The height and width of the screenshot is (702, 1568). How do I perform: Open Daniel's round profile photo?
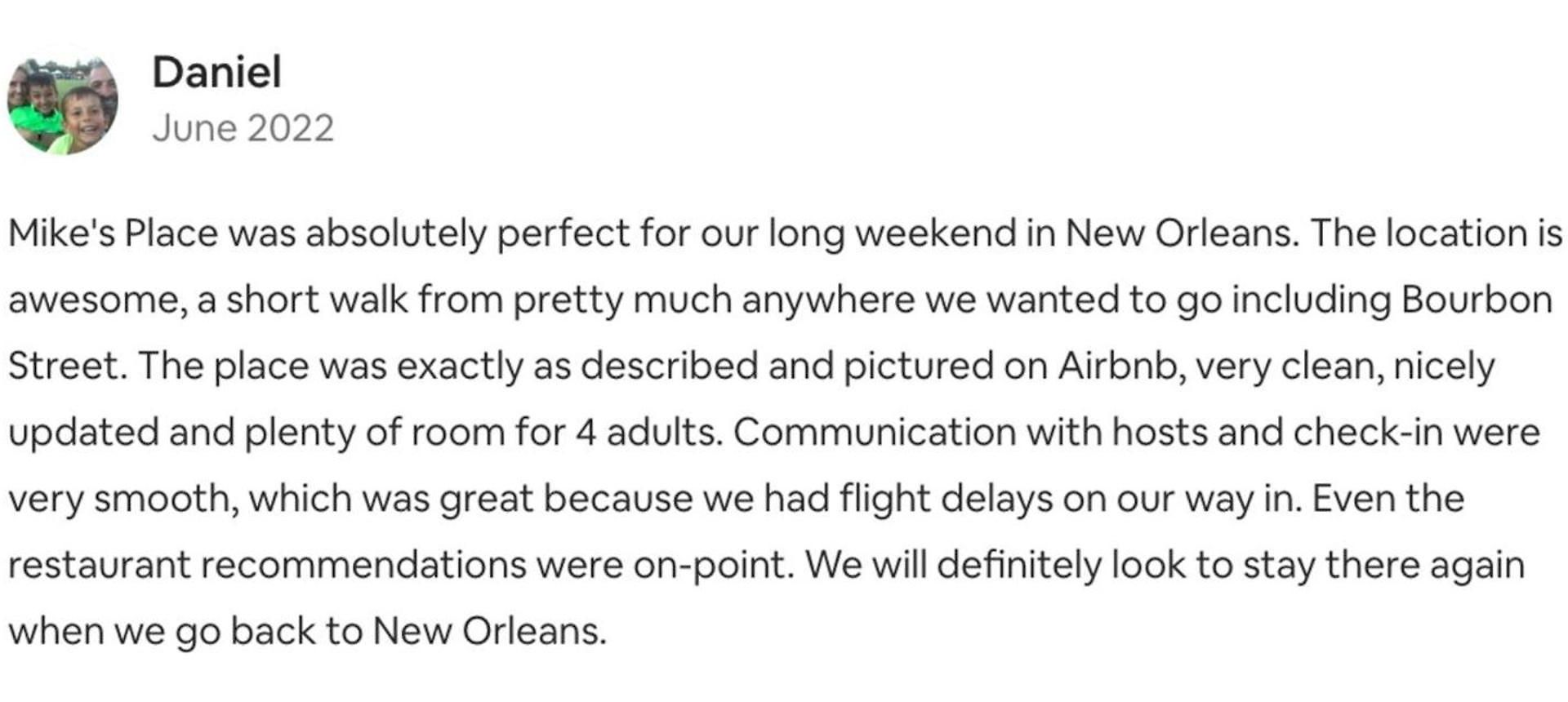pyautogui.click(x=63, y=103)
